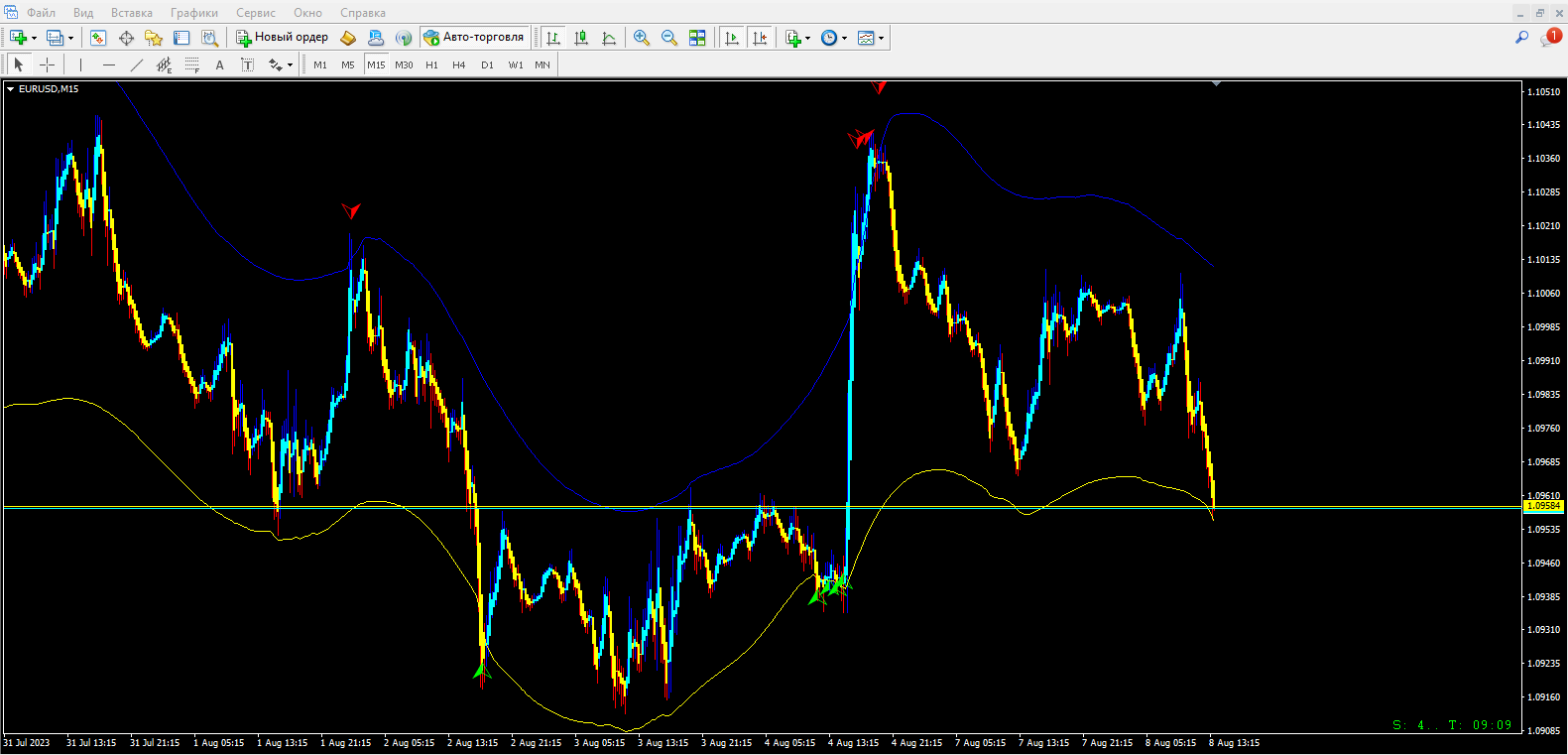Open the notifications chat icon with red badge
The height and width of the screenshot is (755, 1568).
coord(1549,38)
